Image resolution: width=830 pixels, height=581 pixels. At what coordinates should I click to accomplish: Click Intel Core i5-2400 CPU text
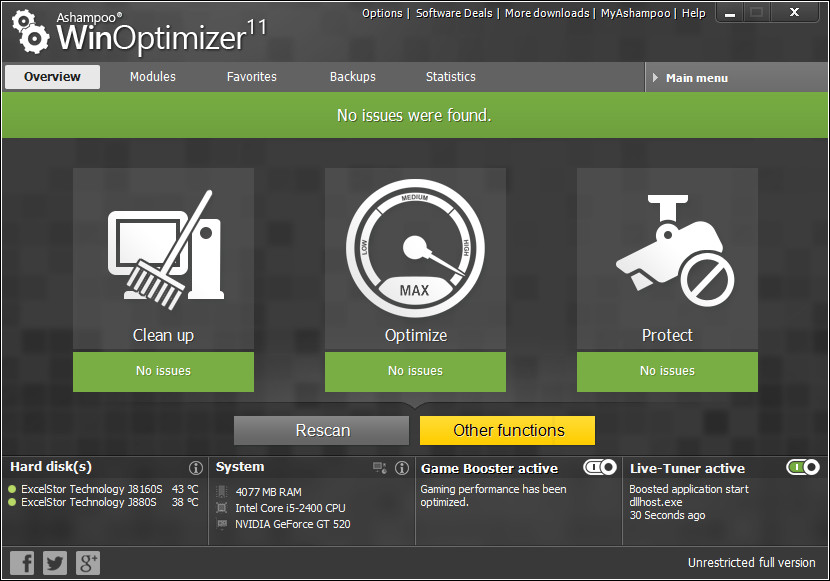pyautogui.click(x=291, y=508)
